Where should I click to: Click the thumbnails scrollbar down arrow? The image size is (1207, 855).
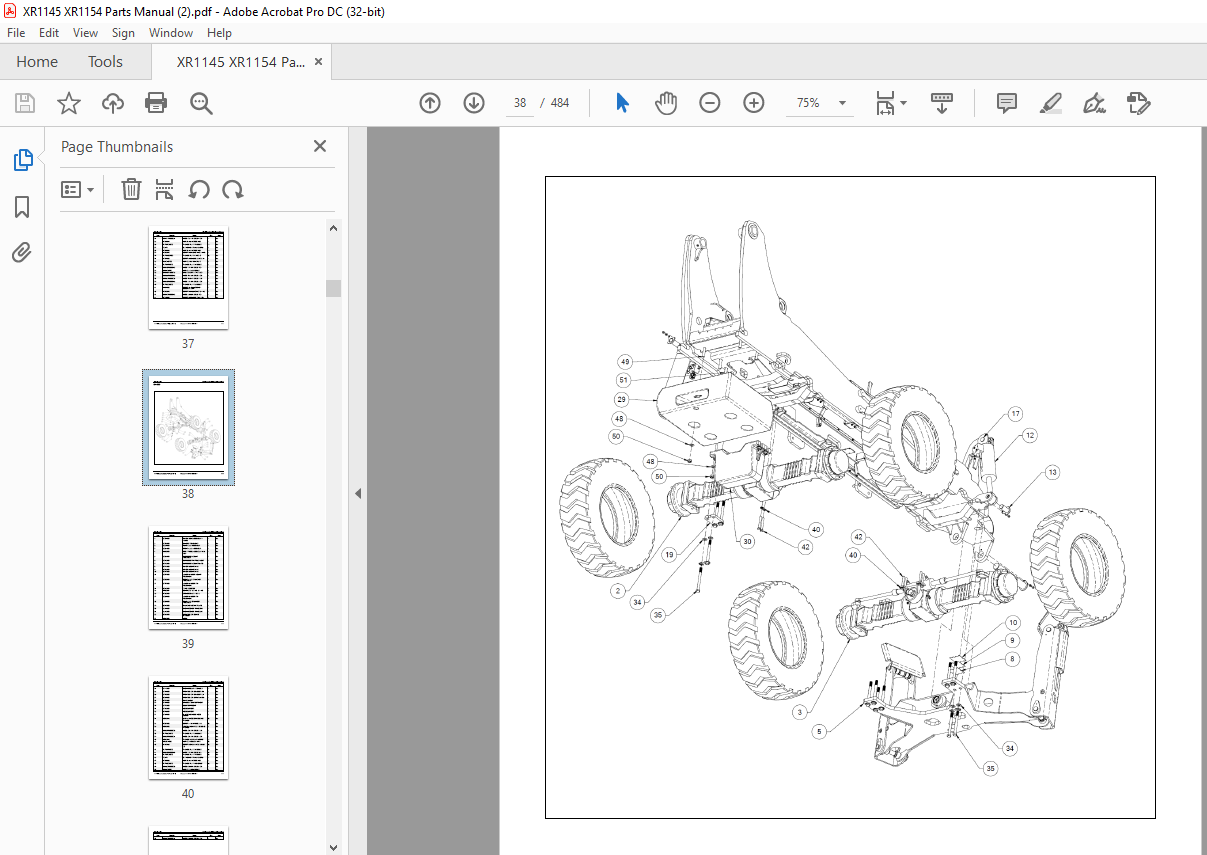(x=333, y=847)
